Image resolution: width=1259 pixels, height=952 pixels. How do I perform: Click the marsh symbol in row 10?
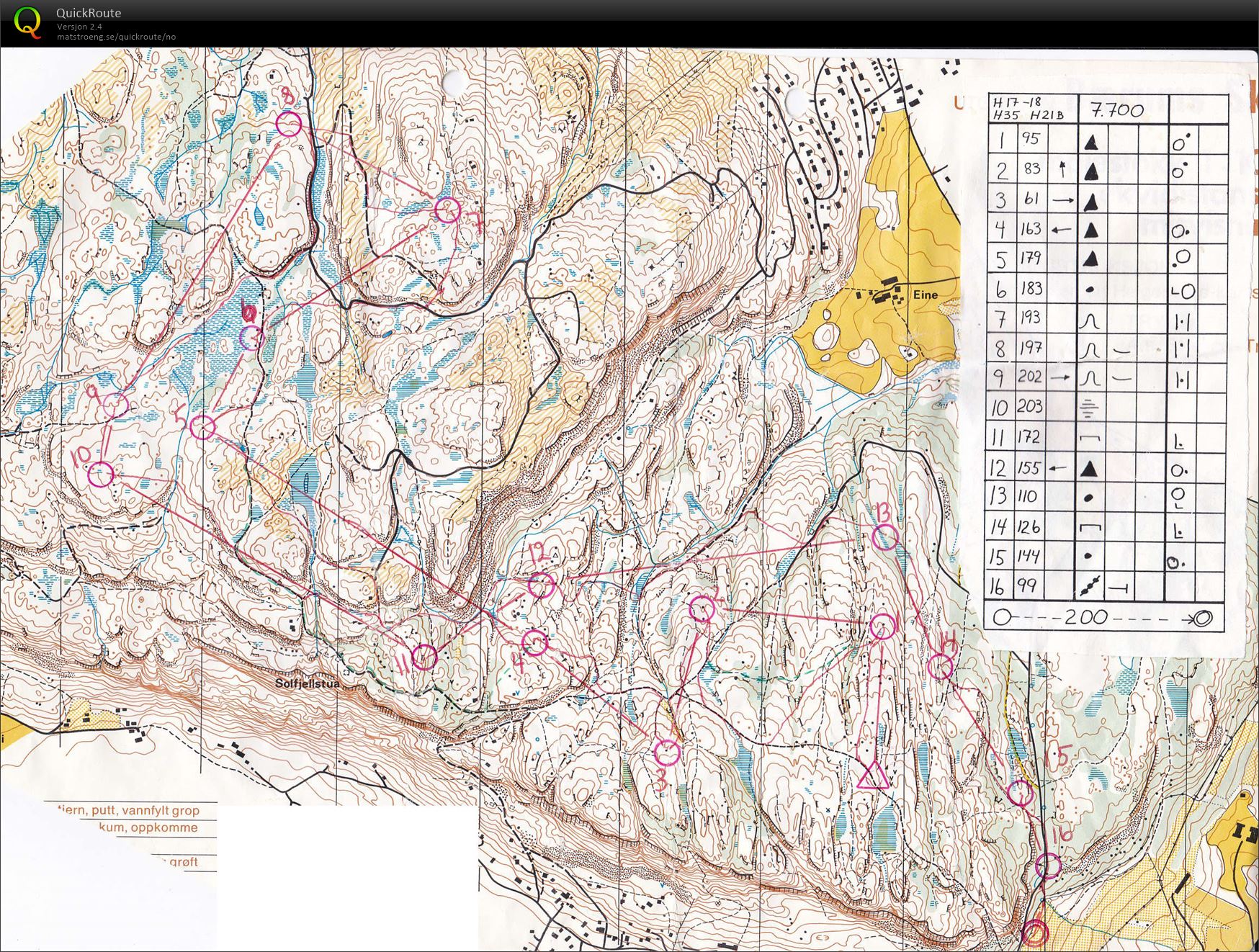pos(1090,409)
